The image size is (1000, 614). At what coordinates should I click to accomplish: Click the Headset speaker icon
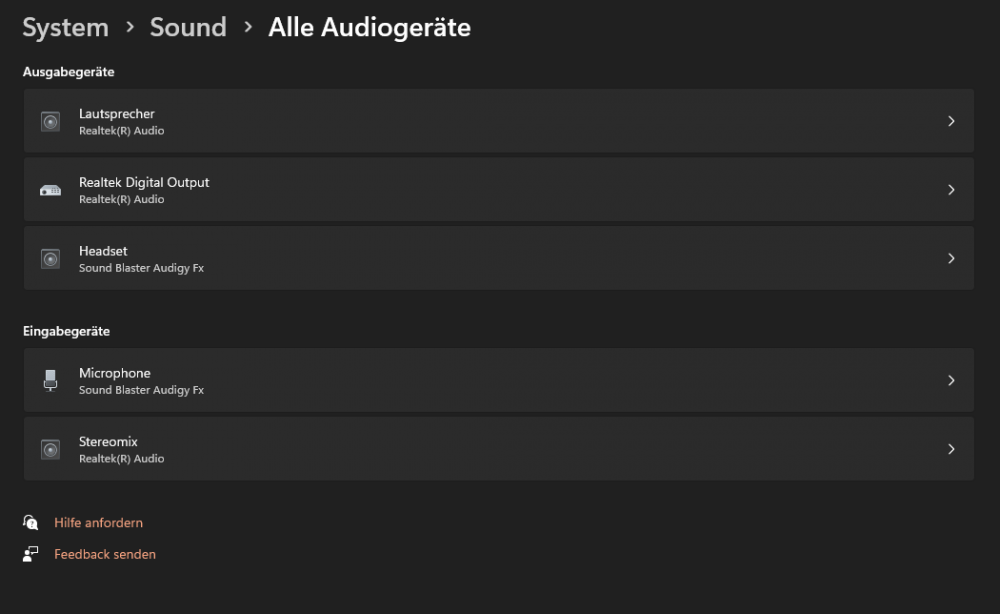point(50,259)
